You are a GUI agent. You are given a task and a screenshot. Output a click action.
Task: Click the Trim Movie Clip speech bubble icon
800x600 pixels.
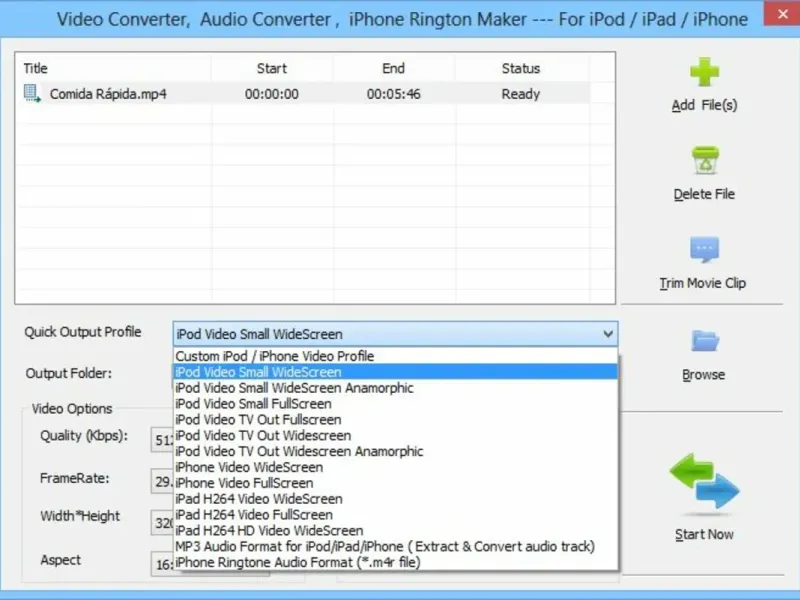(x=704, y=249)
